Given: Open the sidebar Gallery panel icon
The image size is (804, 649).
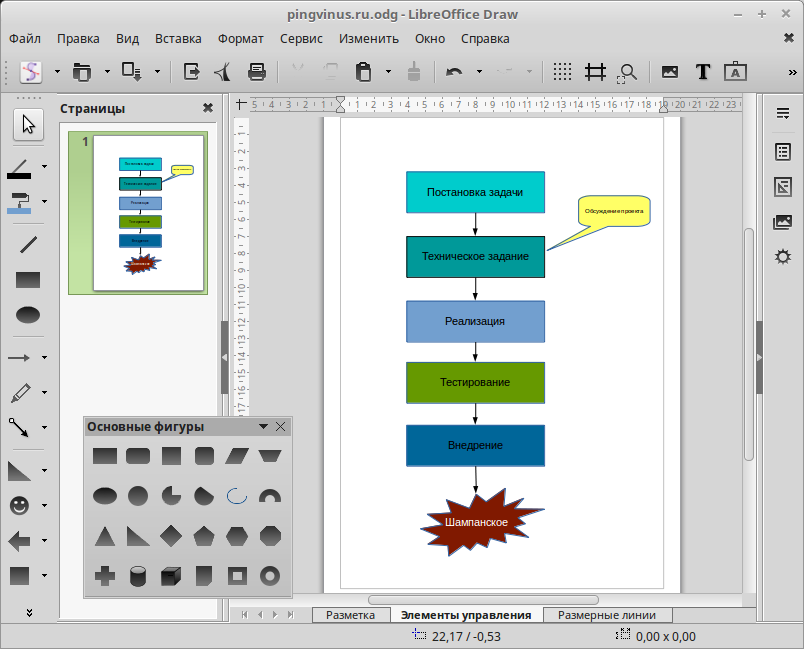Looking at the screenshot, I should (x=783, y=222).
